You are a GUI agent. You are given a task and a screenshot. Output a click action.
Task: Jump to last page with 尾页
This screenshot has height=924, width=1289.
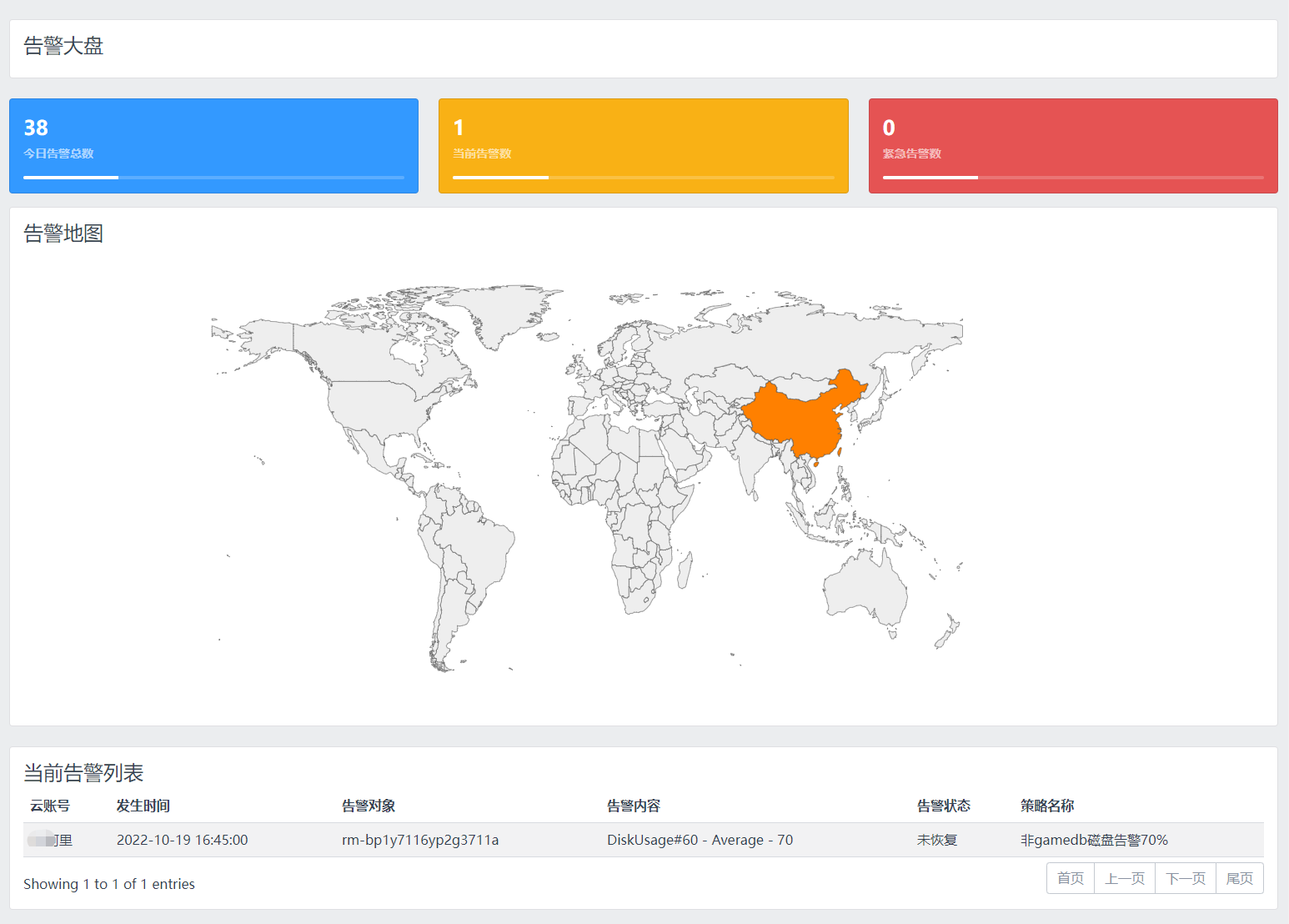(x=1240, y=878)
